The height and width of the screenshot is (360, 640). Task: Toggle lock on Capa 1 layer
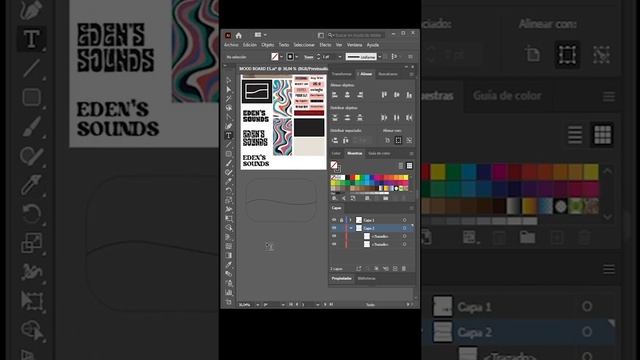point(341,220)
